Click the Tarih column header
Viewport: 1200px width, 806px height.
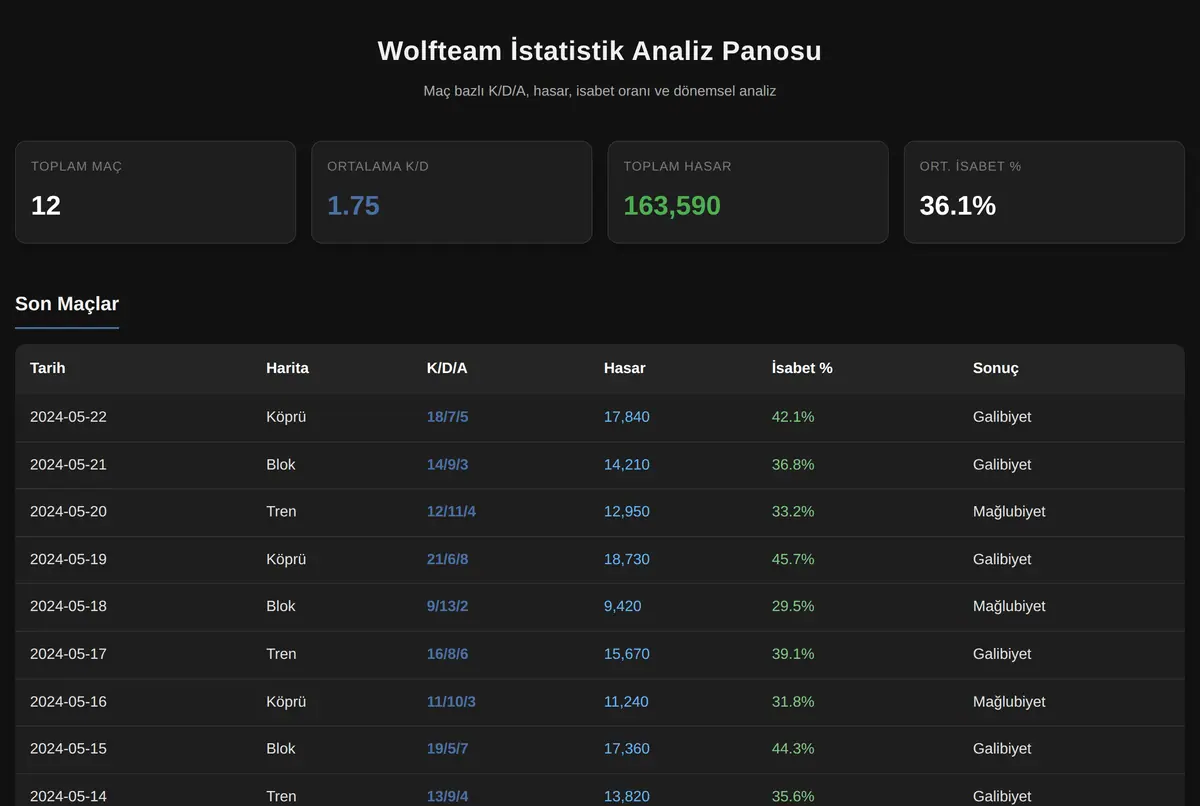coord(48,368)
